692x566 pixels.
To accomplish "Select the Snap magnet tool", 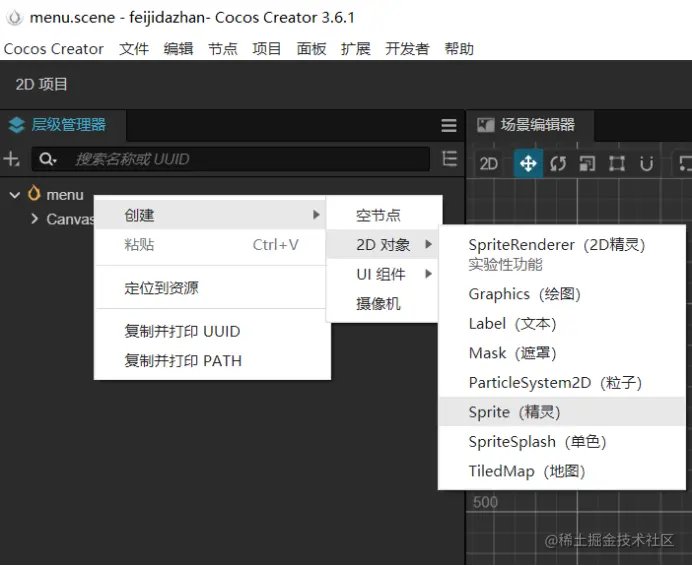I will [x=647, y=164].
